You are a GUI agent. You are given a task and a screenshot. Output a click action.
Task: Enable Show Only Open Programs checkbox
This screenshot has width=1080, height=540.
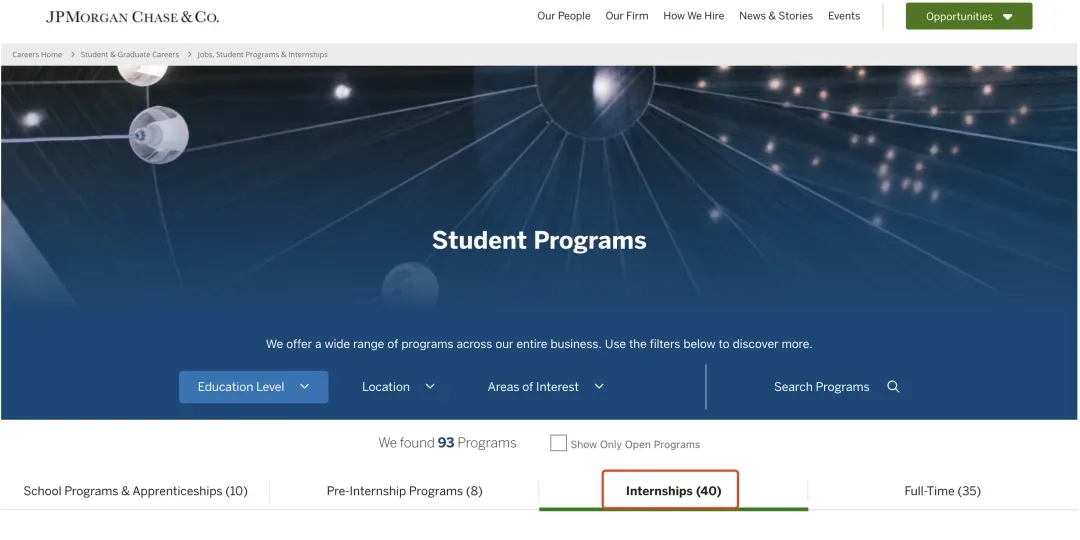click(558, 444)
